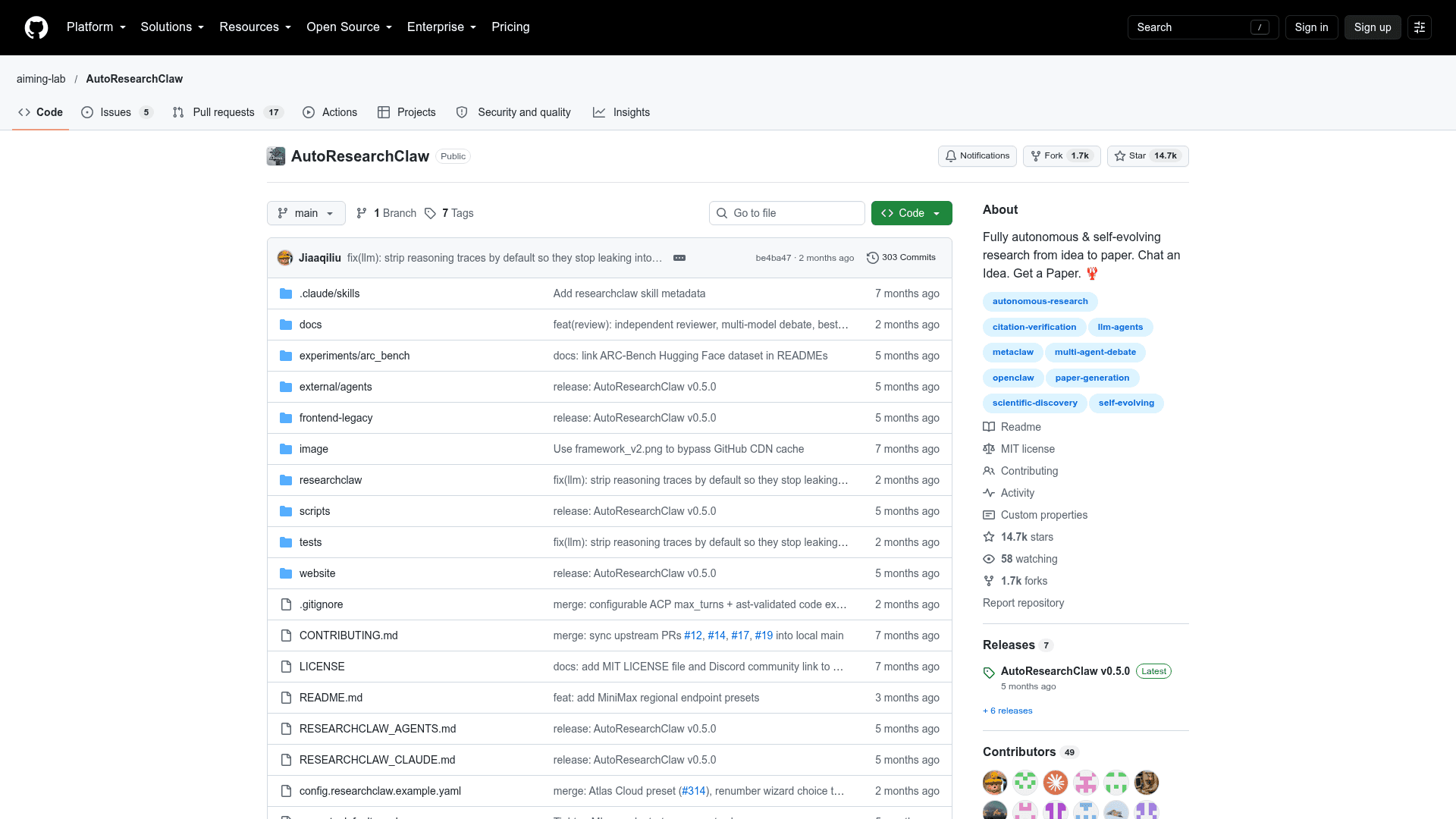Screen dimensions: 1456x819
Task: Select the autonomous-research topic tag
Action: click(1040, 302)
